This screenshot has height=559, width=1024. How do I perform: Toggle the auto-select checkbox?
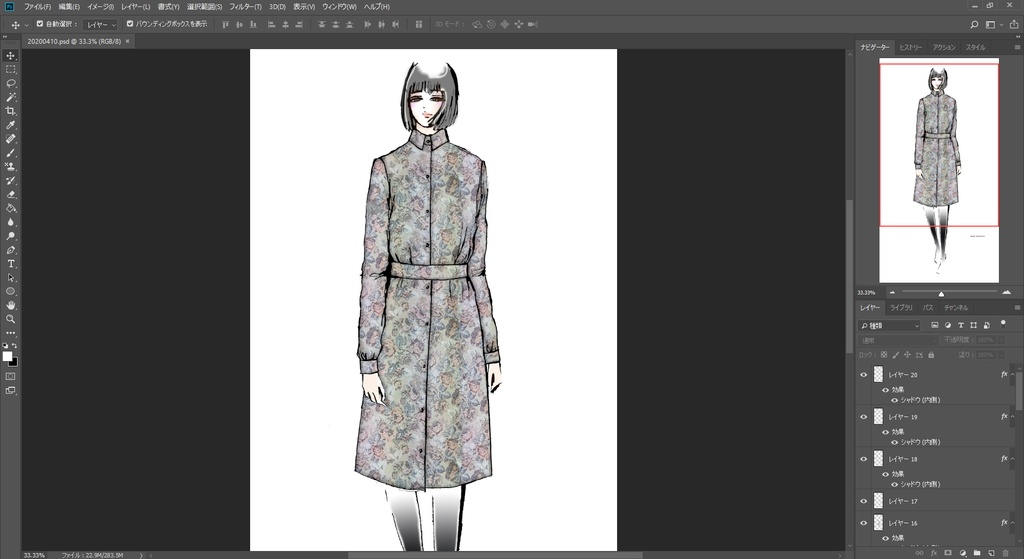[40, 24]
